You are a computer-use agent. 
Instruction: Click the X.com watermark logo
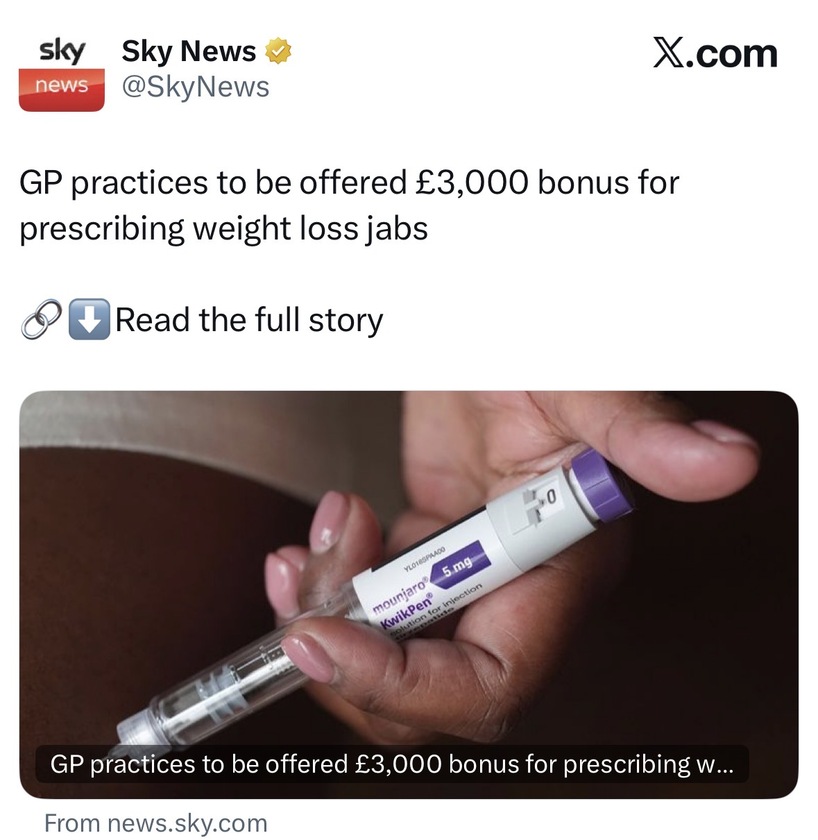click(x=715, y=53)
